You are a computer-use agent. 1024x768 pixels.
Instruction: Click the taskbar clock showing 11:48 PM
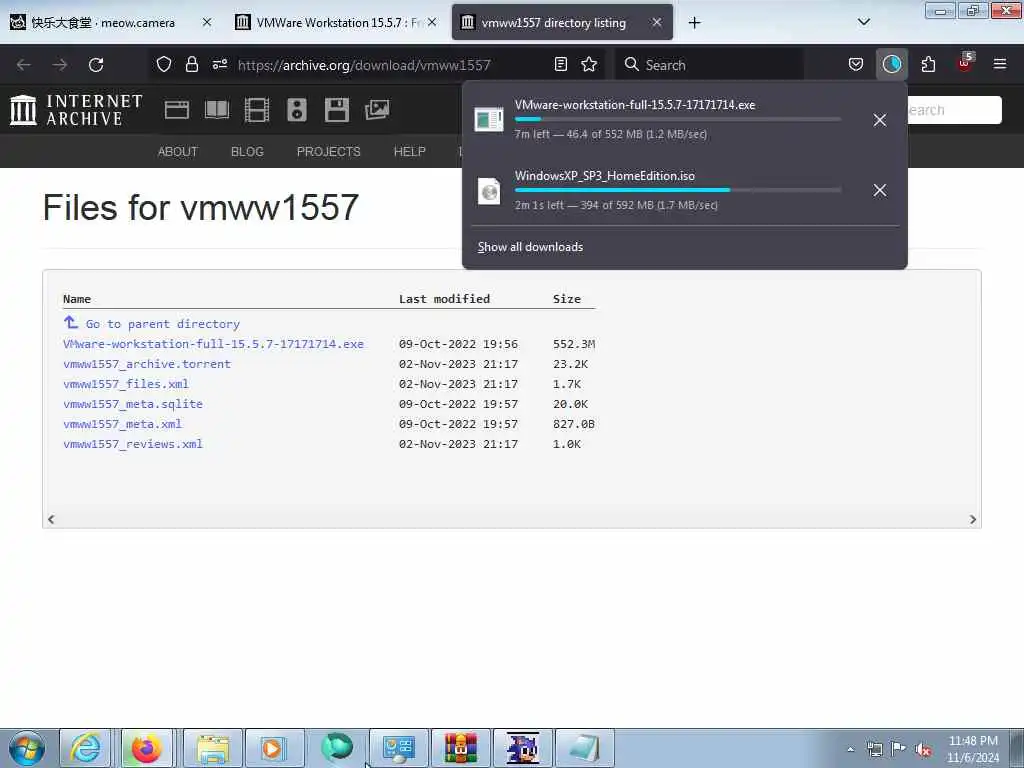973,749
